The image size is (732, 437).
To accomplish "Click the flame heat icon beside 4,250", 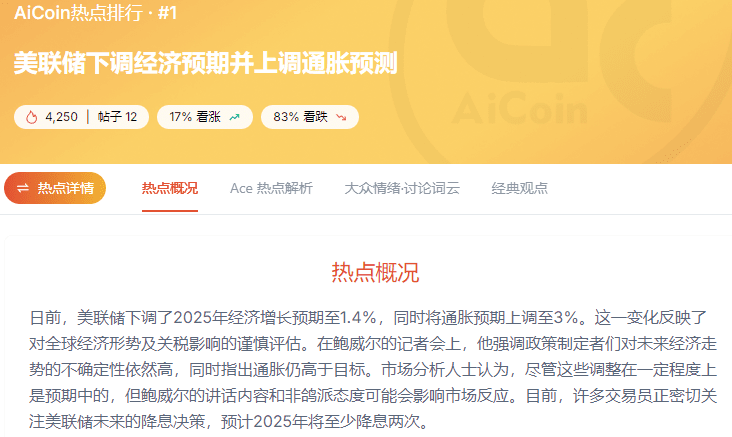I will point(31,117).
